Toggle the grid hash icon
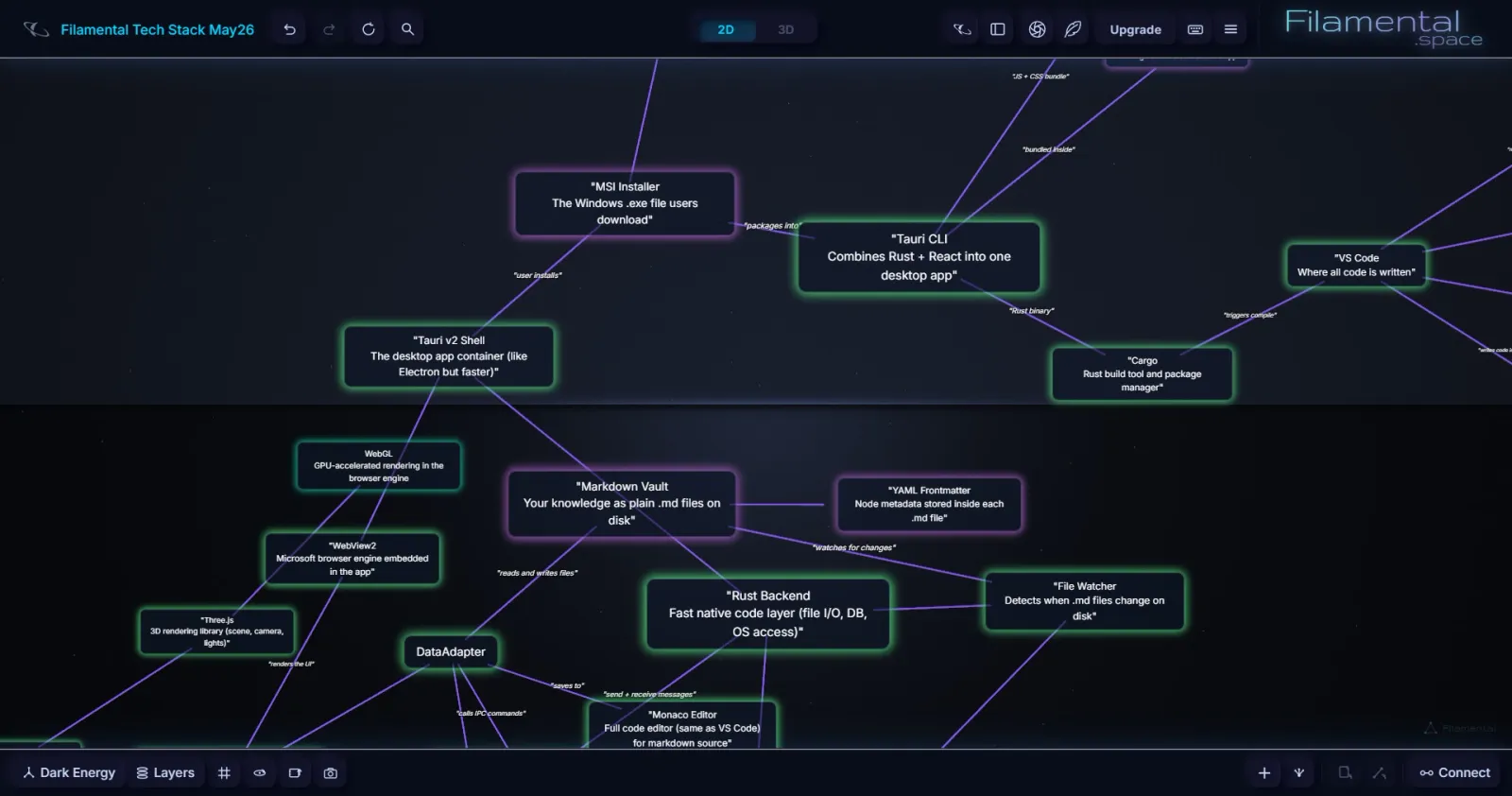 pyautogui.click(x=224, y=772)
